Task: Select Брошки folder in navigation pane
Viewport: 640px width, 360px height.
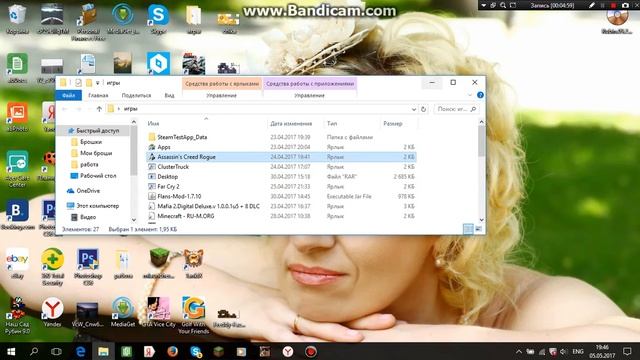Action: 91,142
